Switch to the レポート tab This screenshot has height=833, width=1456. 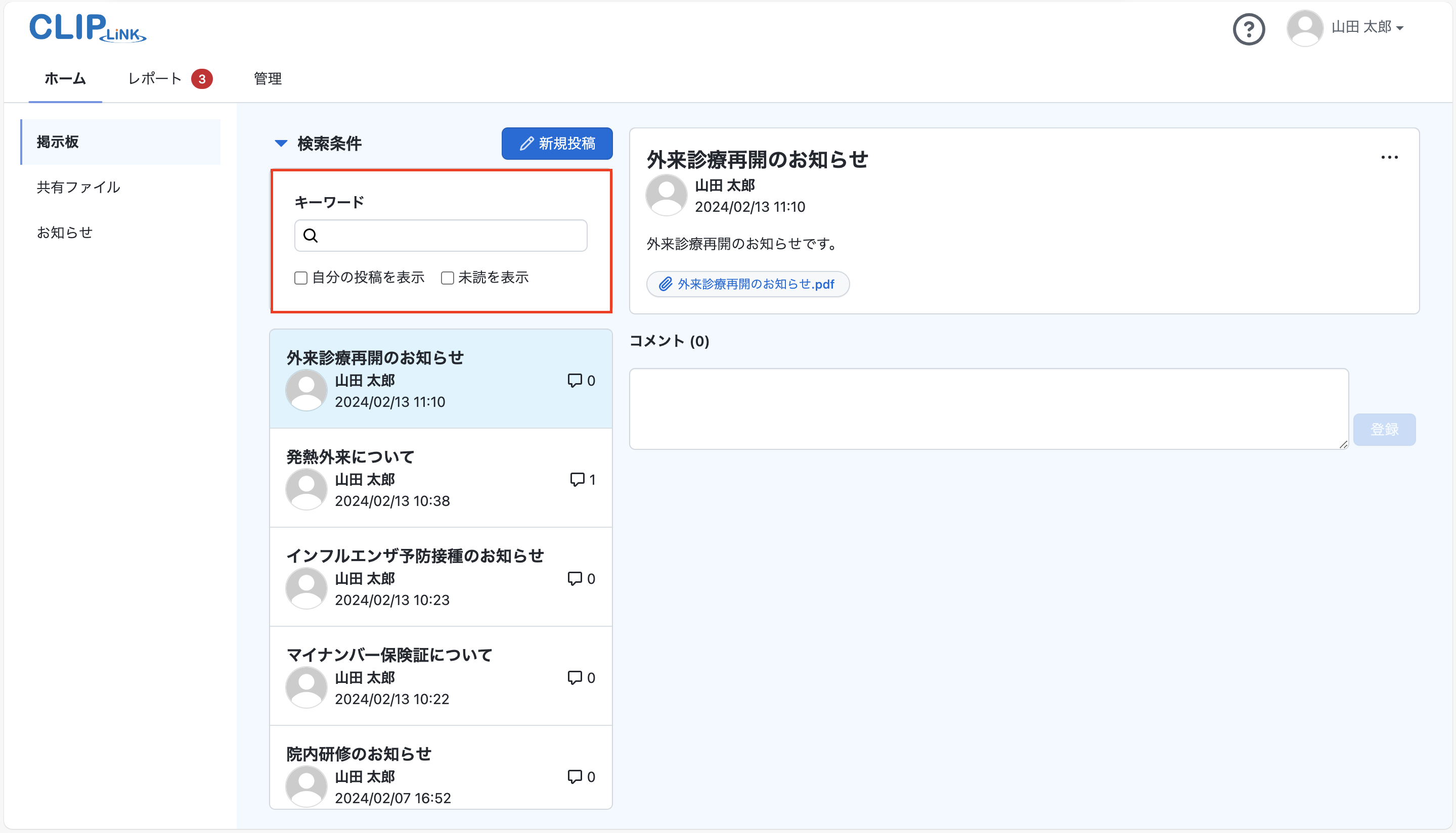coord(155,78)
